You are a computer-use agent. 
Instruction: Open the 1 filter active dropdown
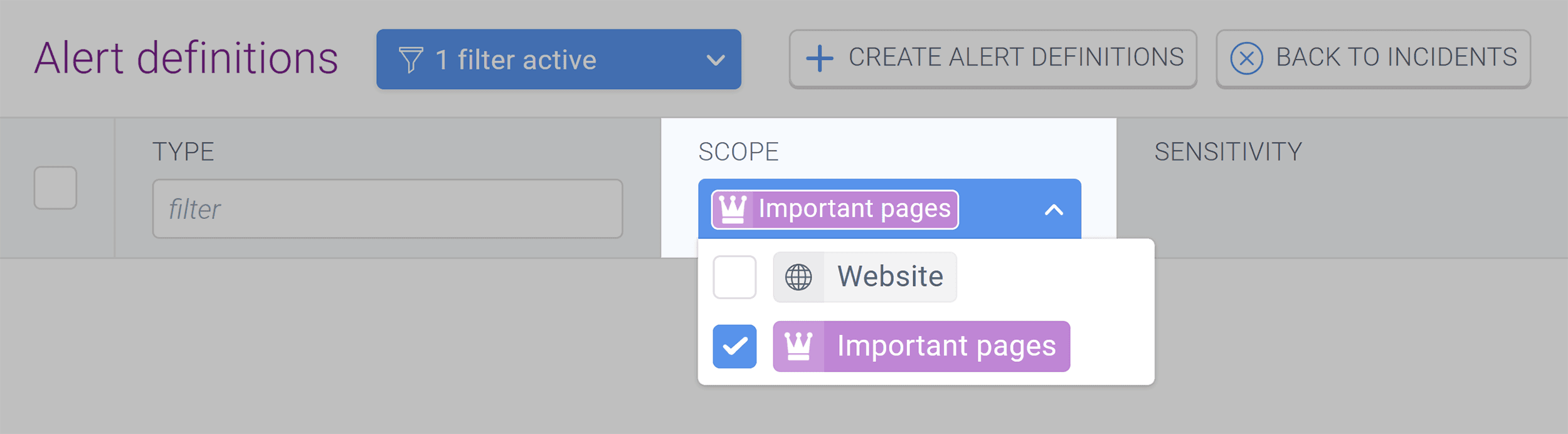tap(557, 60)
